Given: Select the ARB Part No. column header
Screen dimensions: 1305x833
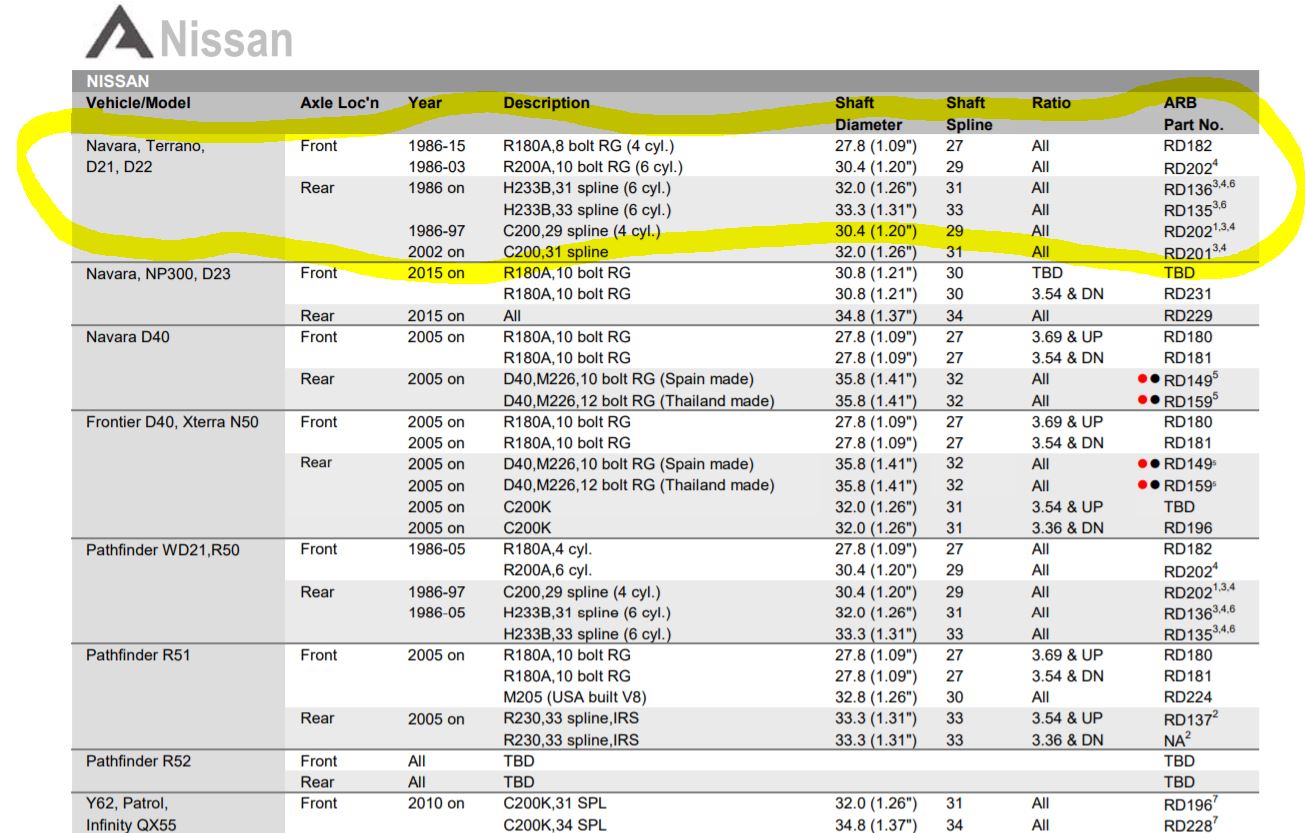Looking at the screenshot, I should pos(1192,114).
